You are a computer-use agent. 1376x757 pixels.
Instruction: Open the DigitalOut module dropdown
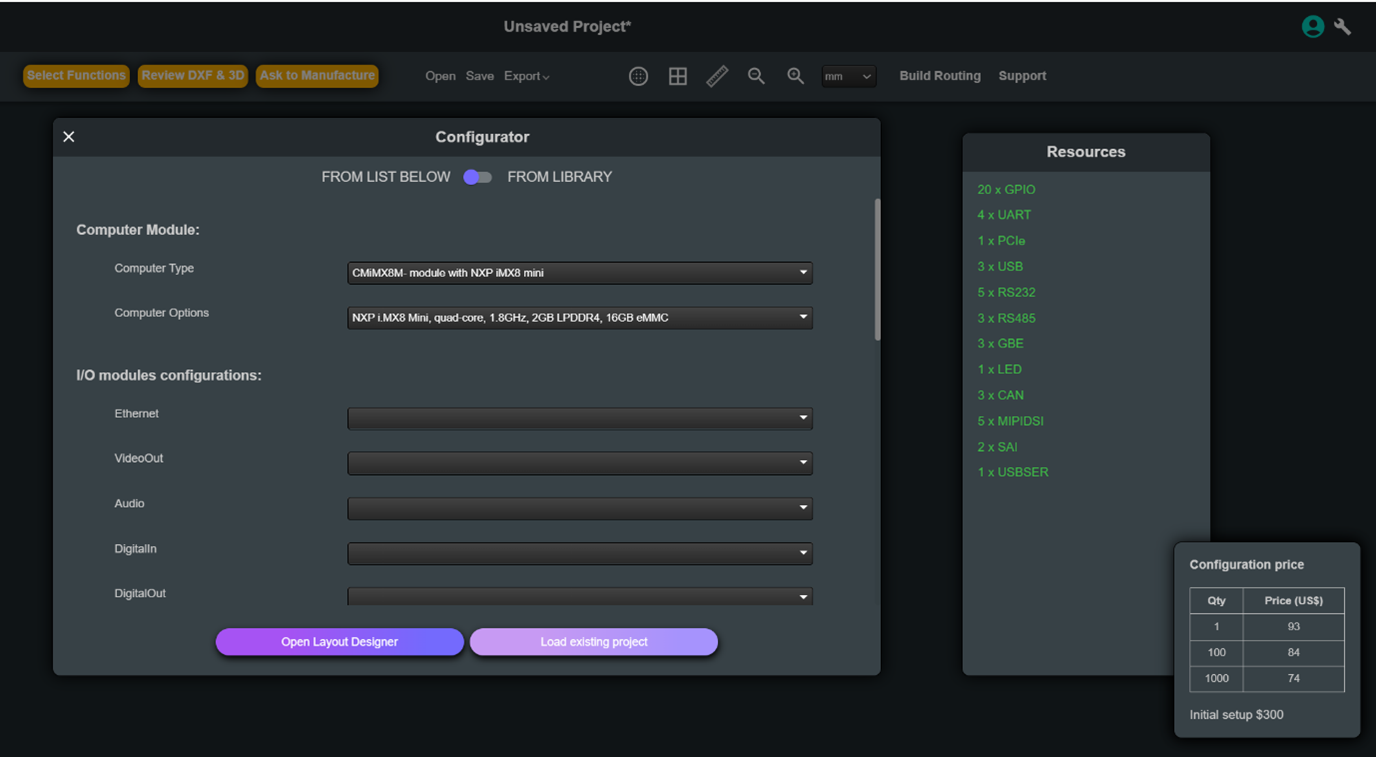(x=580, y=597)
